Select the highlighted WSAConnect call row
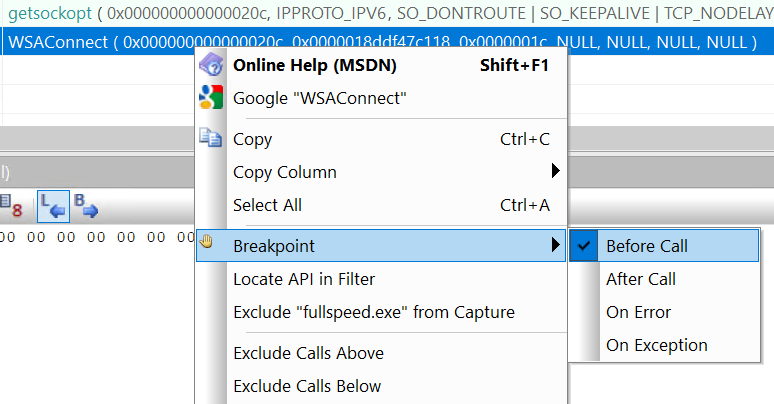The image size is (774, 404). [100, 42]
